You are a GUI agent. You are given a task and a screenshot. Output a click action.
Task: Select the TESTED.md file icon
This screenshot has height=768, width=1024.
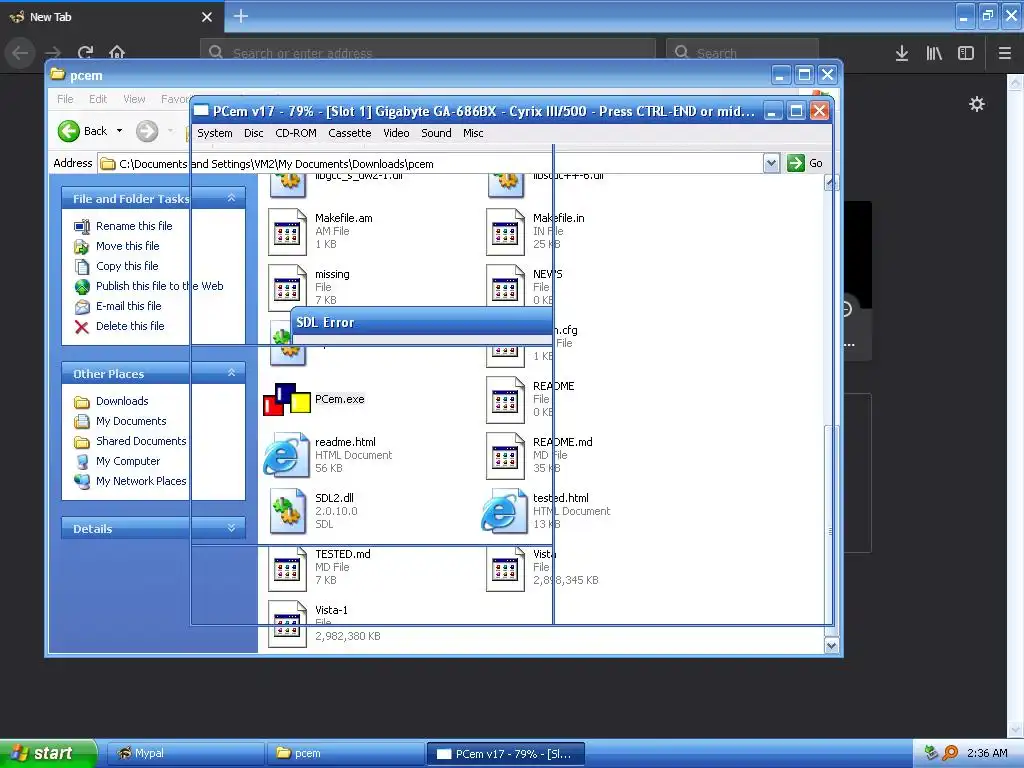287,568
